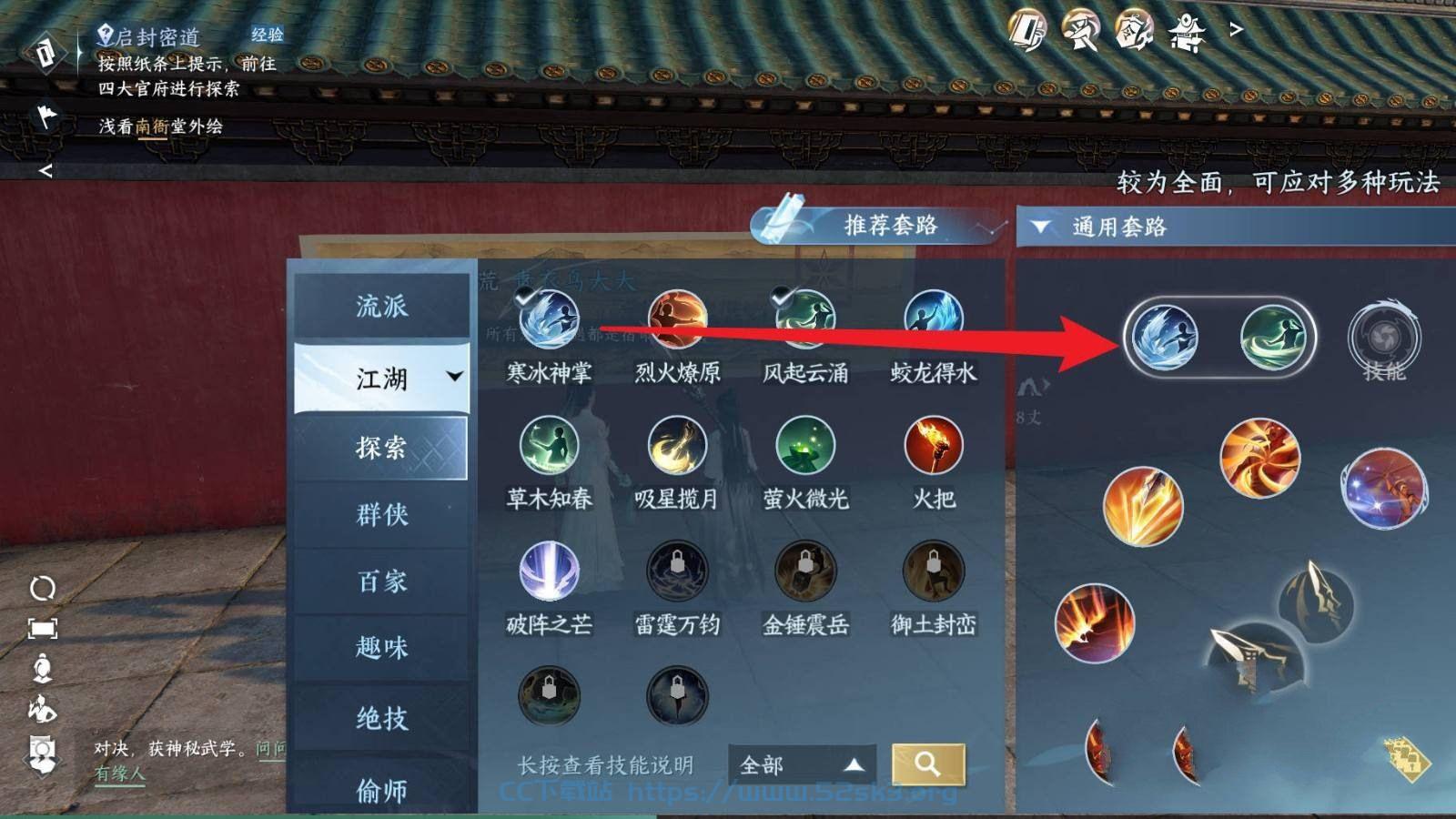
Task: Select the 萤火微光 skill icon
Action: (x=805, y=445)
